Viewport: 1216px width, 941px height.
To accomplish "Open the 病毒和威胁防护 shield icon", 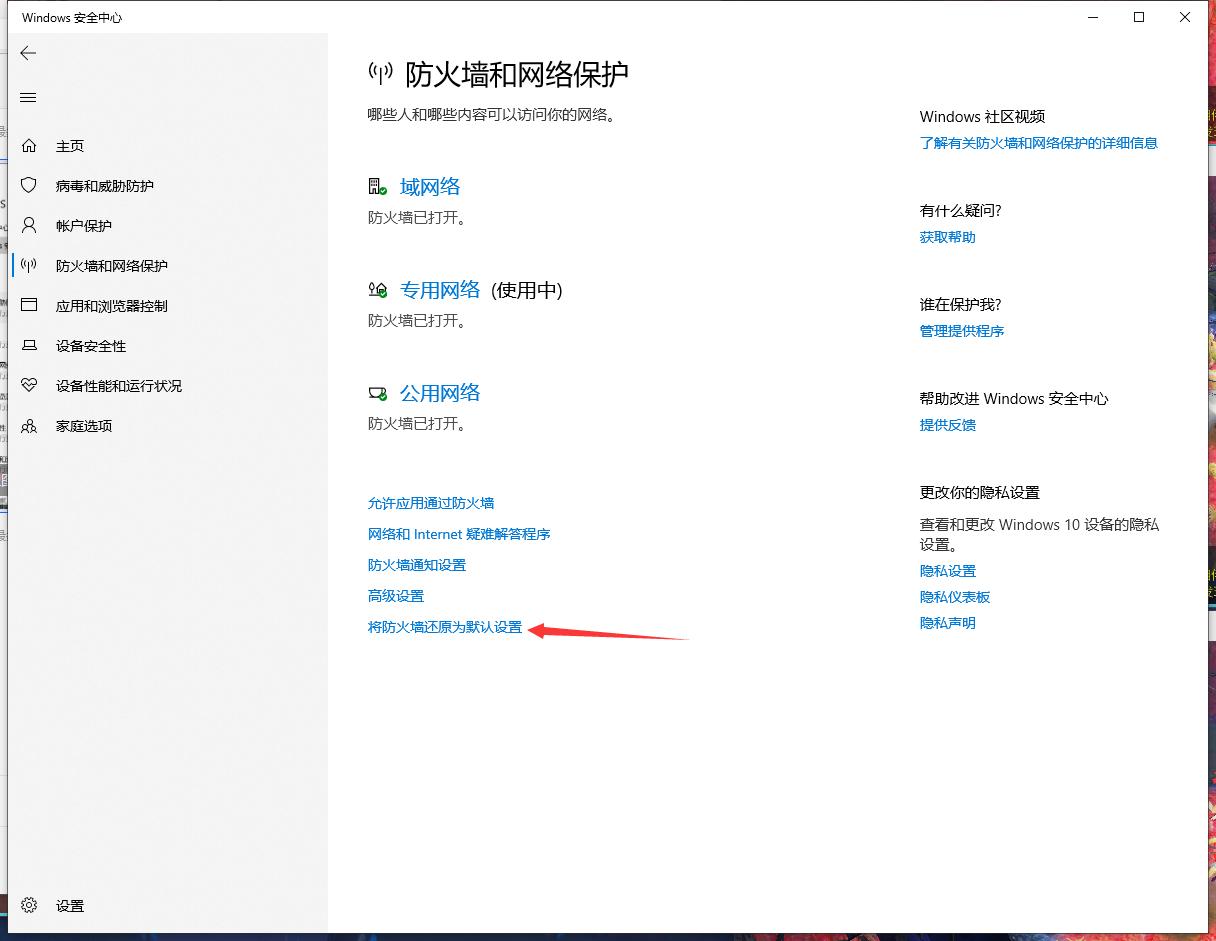I will click(x=31, y=185).
